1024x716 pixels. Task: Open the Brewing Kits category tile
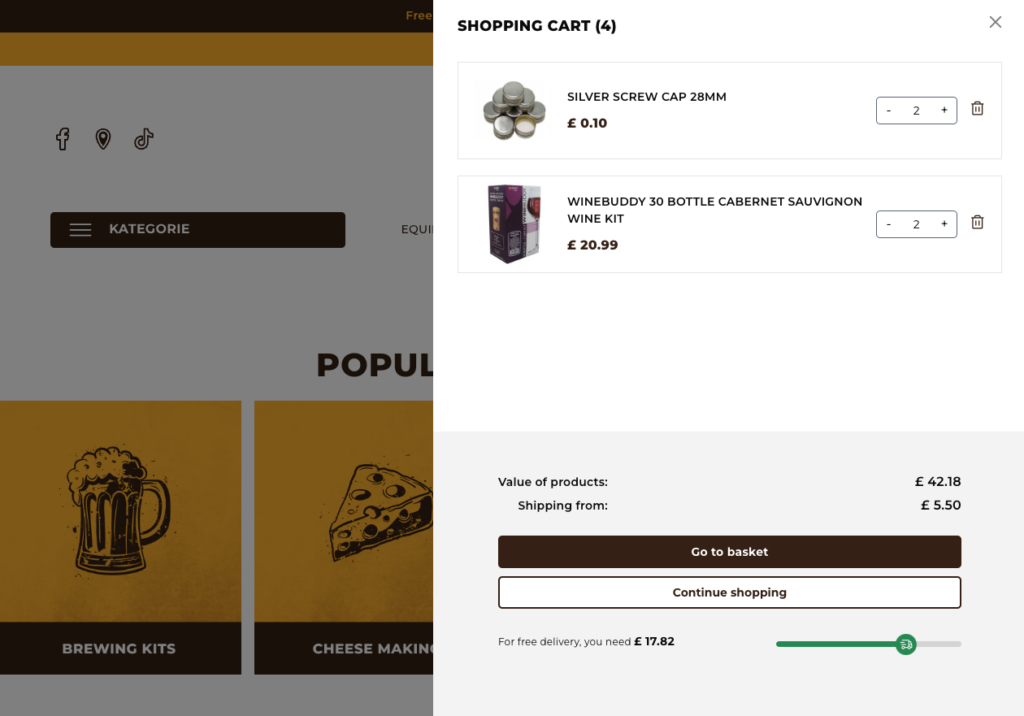point(120,537)
